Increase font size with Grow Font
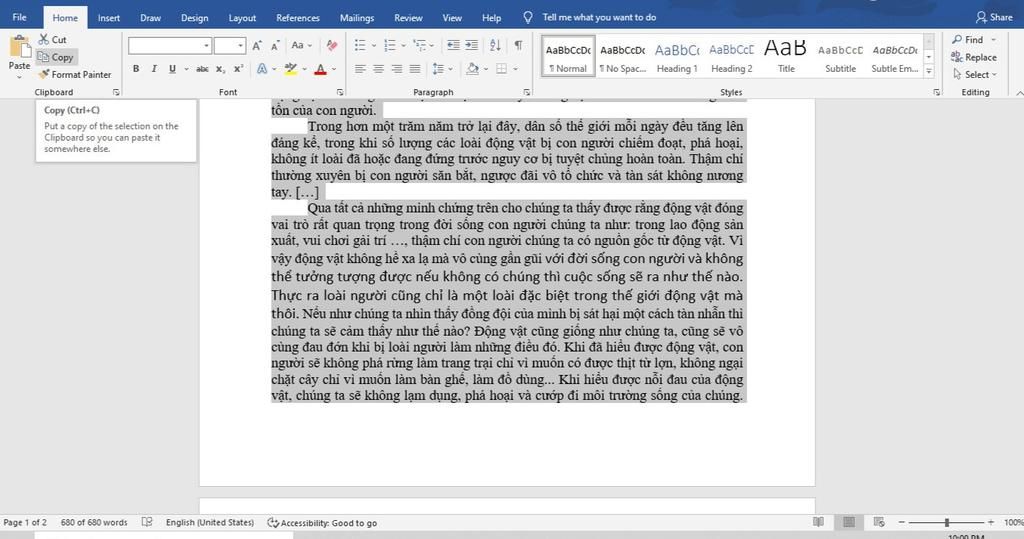The height and width of the screenshot is (539, 1024). (x=257, y=46)
